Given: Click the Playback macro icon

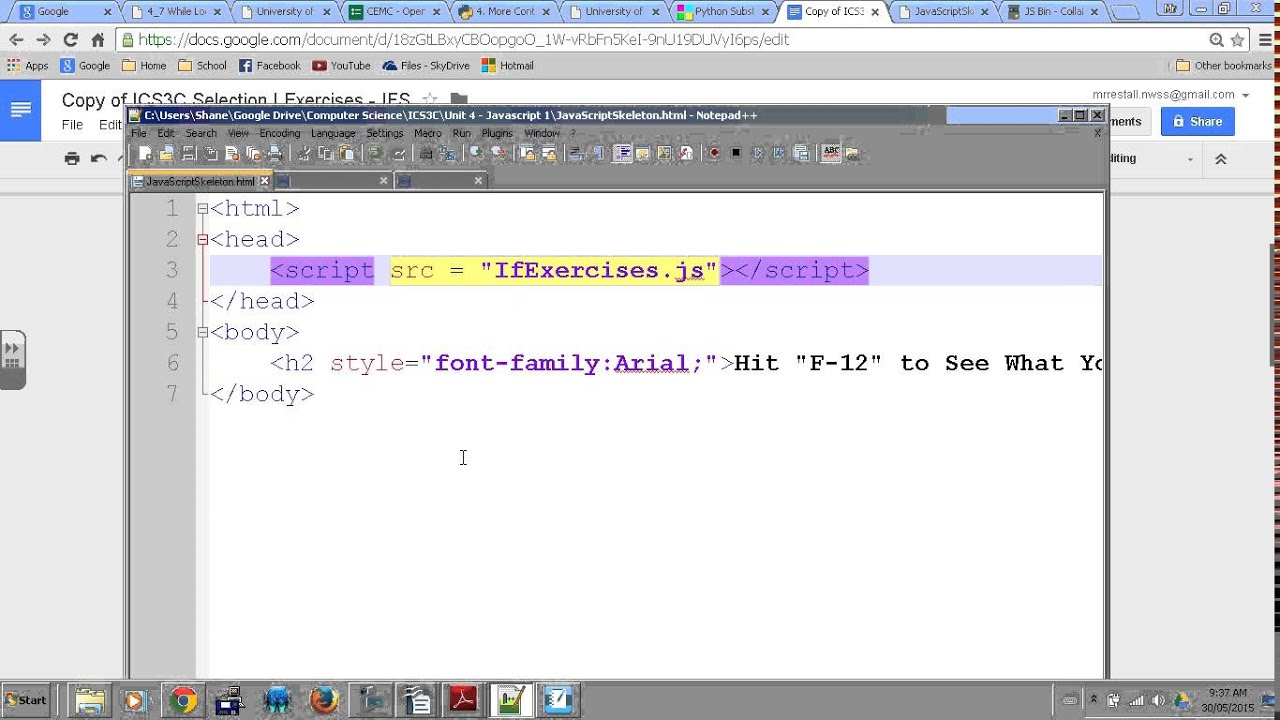Looking at the screenshot, I should tap(758, 153).
